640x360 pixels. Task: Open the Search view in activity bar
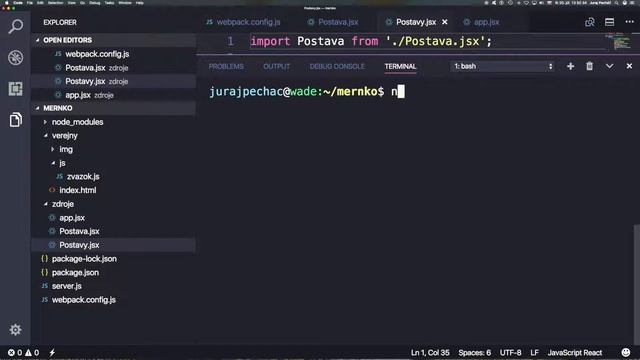[16, 27]
